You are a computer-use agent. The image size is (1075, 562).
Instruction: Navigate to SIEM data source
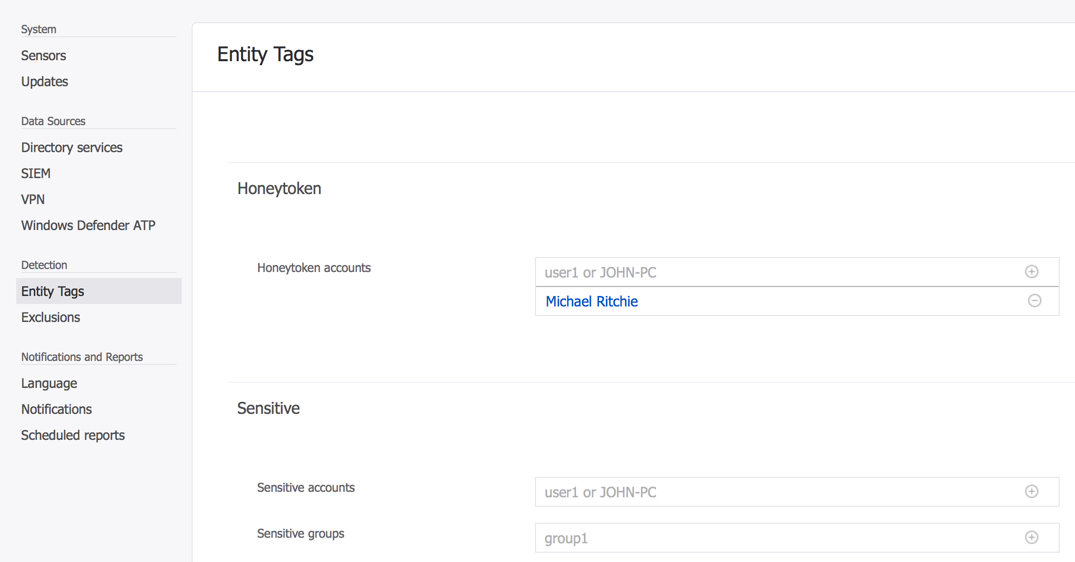tap(36, 174)
